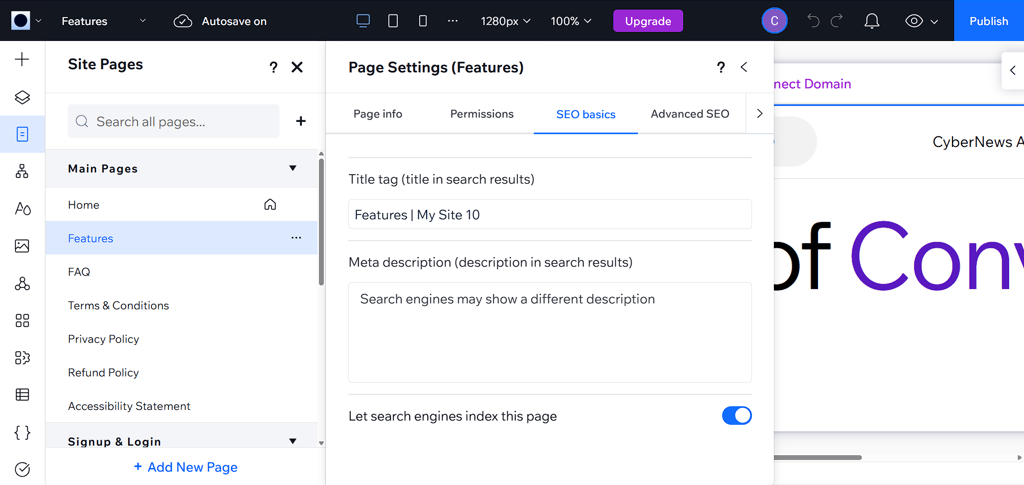This screenshot has width=1024, height=485.
Task: Open the Refund Policy page
Action: 182,373
